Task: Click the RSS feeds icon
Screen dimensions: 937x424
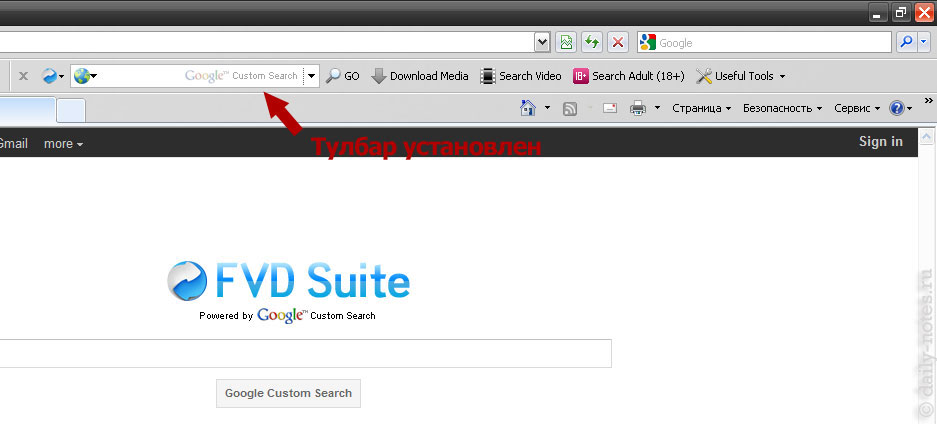Action: click(570, 108)
